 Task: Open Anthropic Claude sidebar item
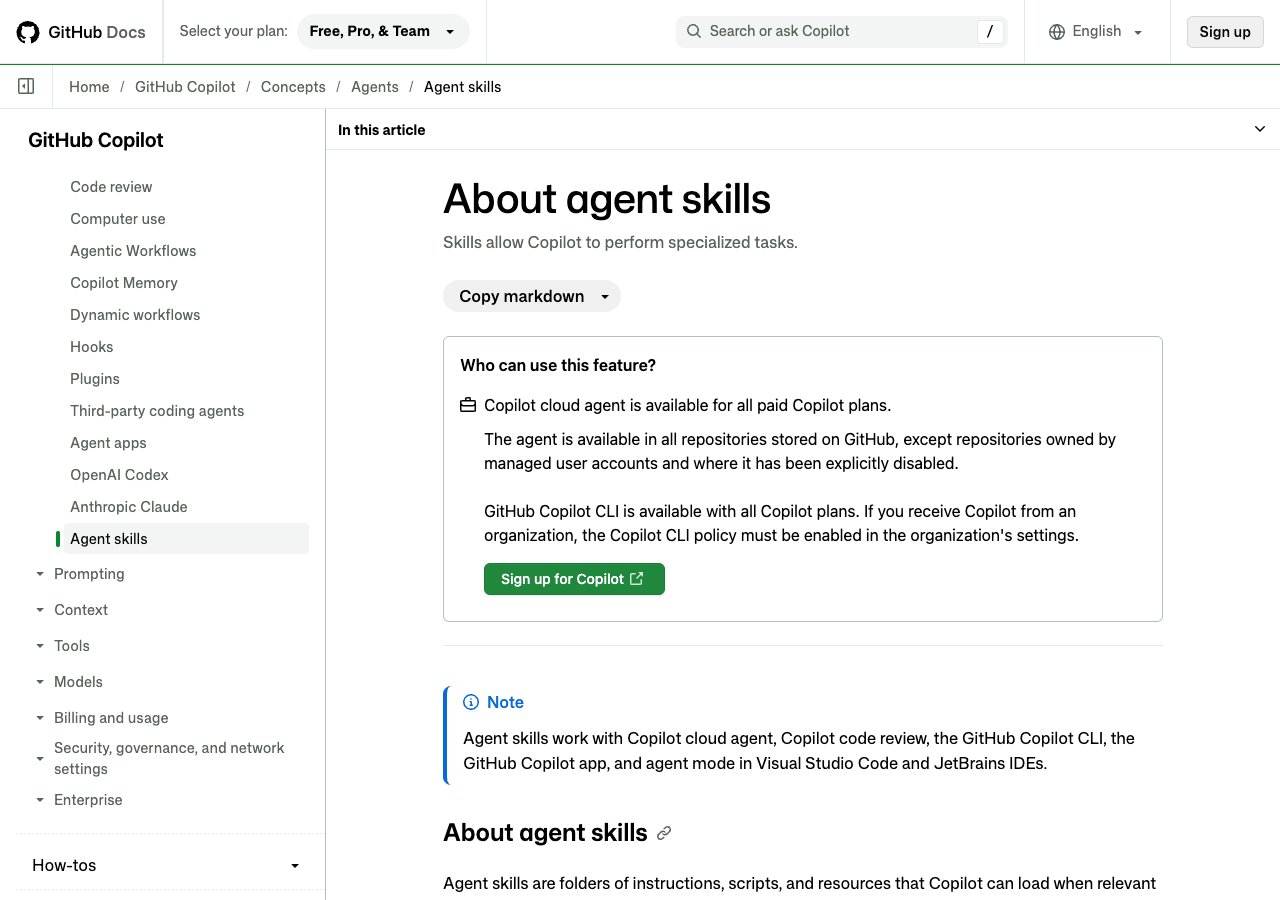click(129, 507)
